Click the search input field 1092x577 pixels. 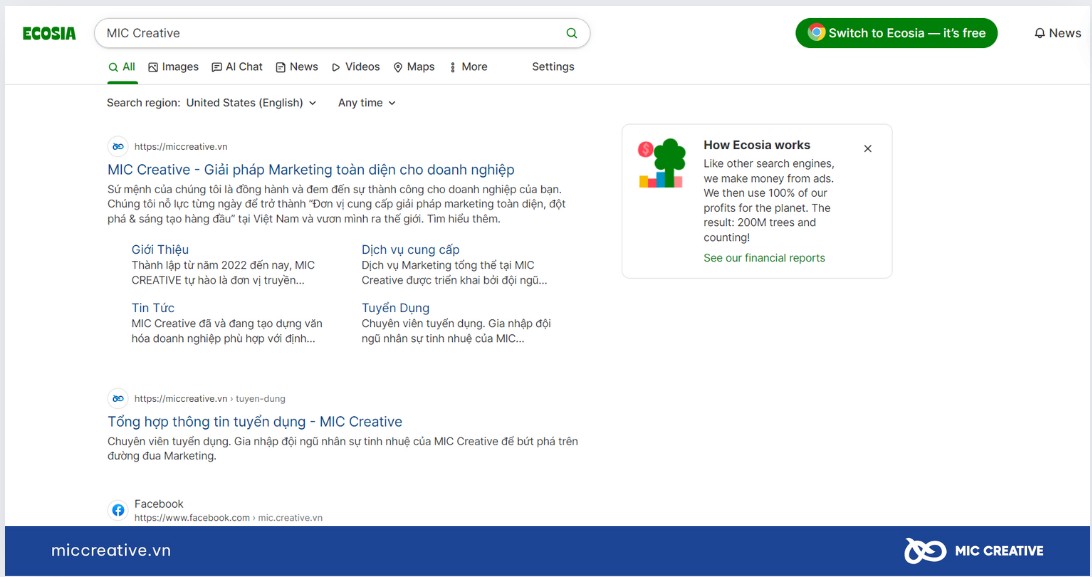(x=330, y=33)
